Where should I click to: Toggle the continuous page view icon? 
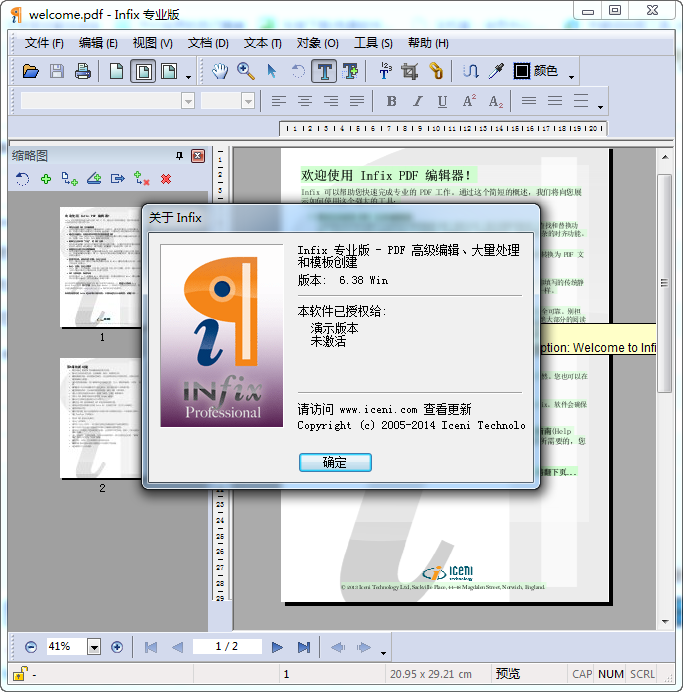(x=143, y=71)
